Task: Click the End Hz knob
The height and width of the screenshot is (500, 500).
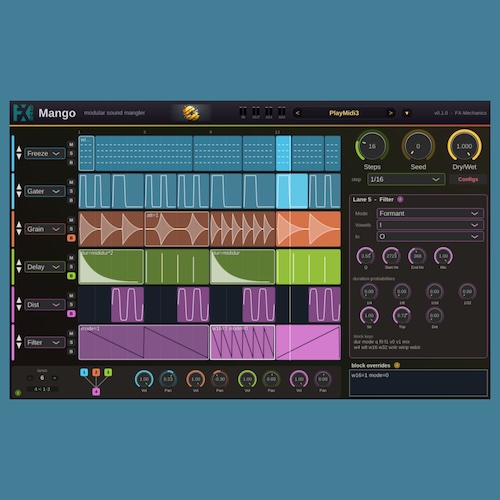Action: 417,256
